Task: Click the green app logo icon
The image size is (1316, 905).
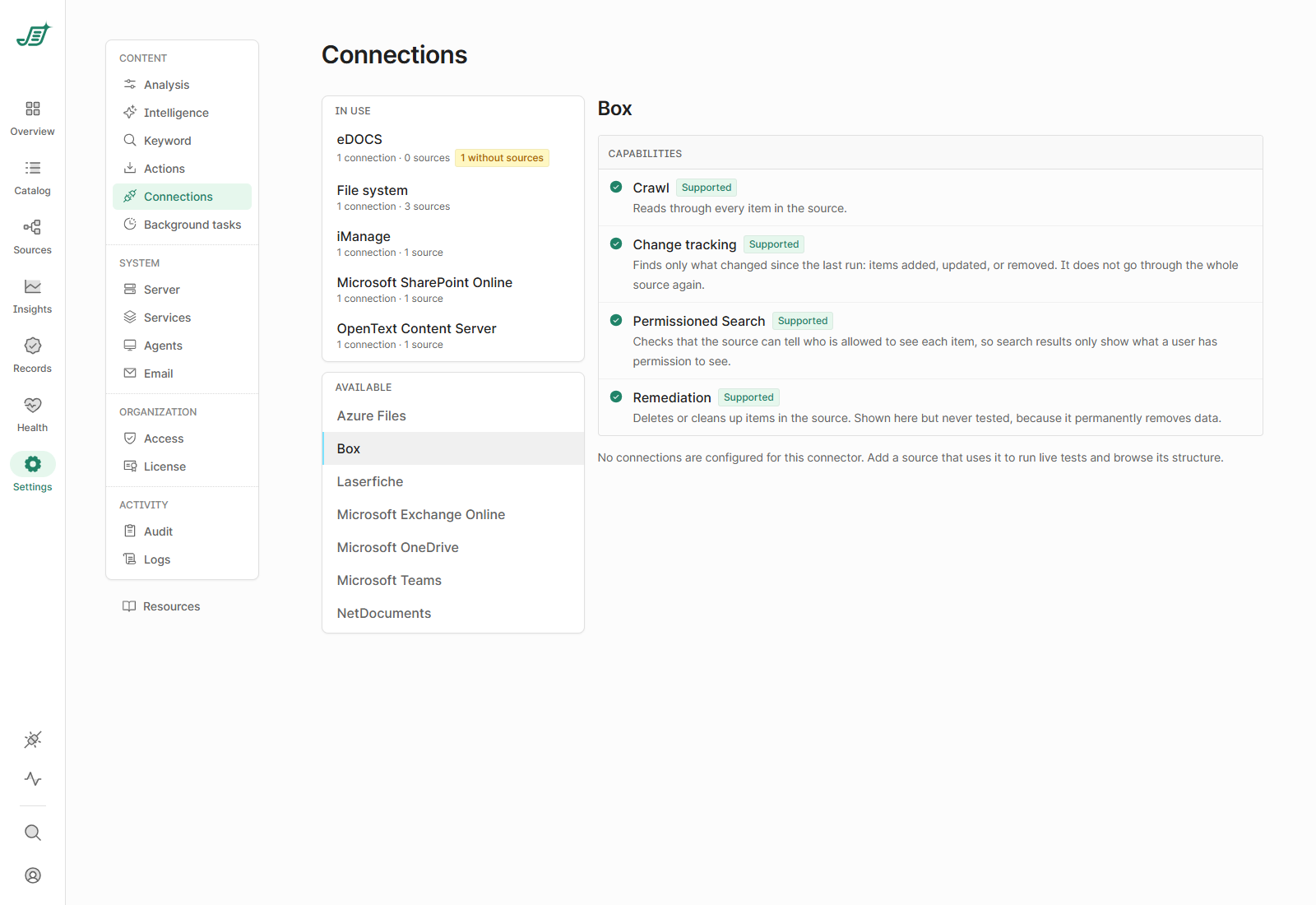Action: tap(33, 35)
